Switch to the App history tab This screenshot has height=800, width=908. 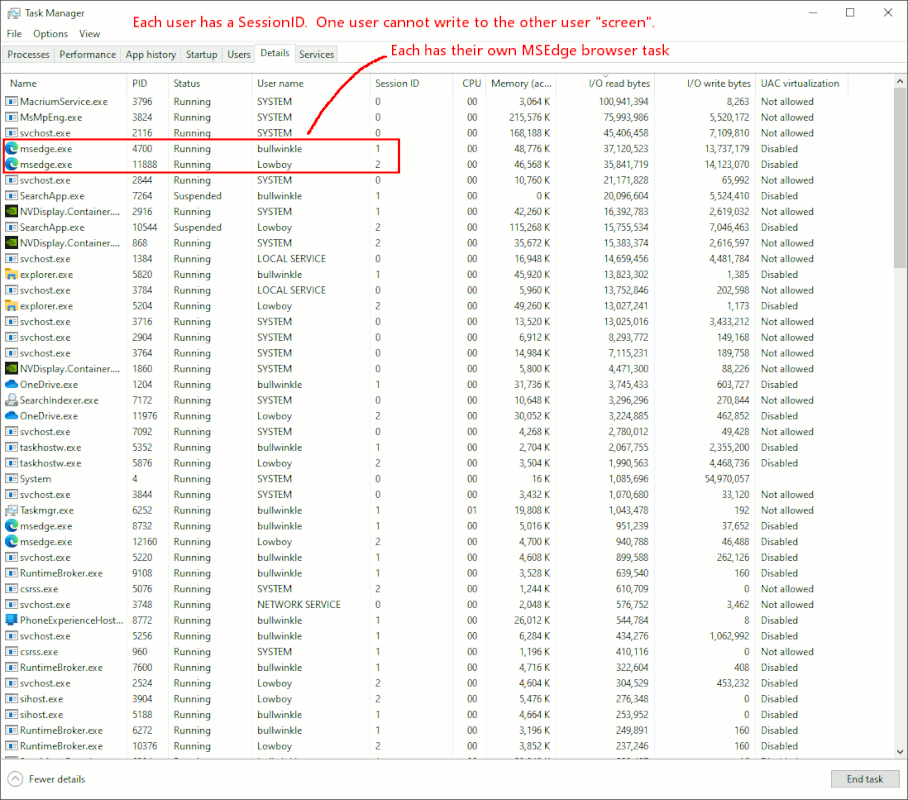151,54
